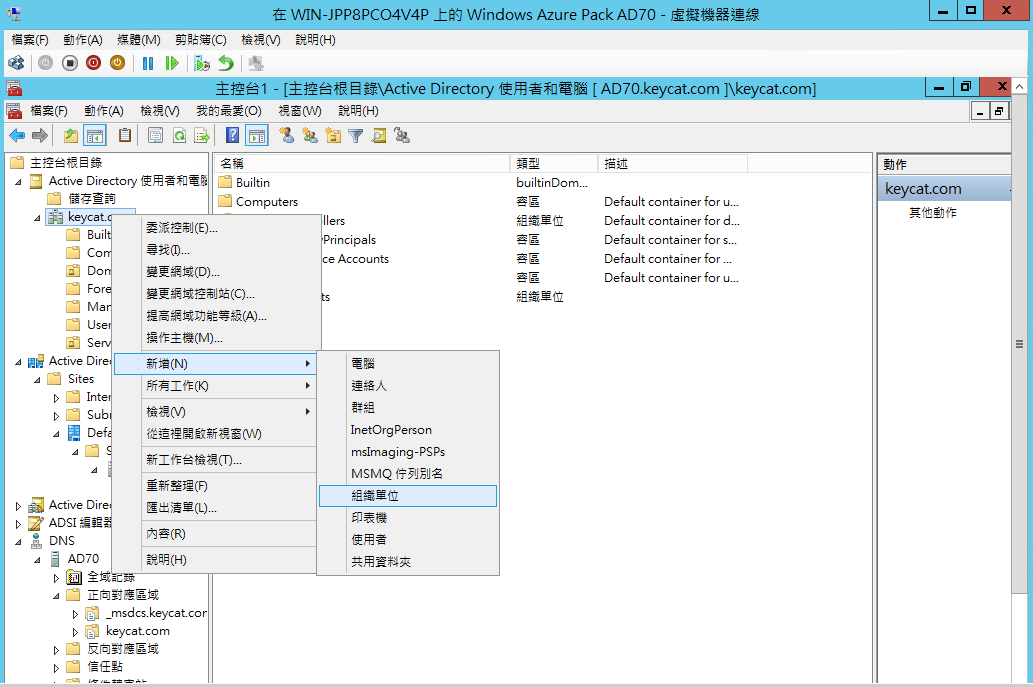This screenshot has height=687, width=1033.
Task: Collapse the 正向對應區域 node
Action: point(56,596)
